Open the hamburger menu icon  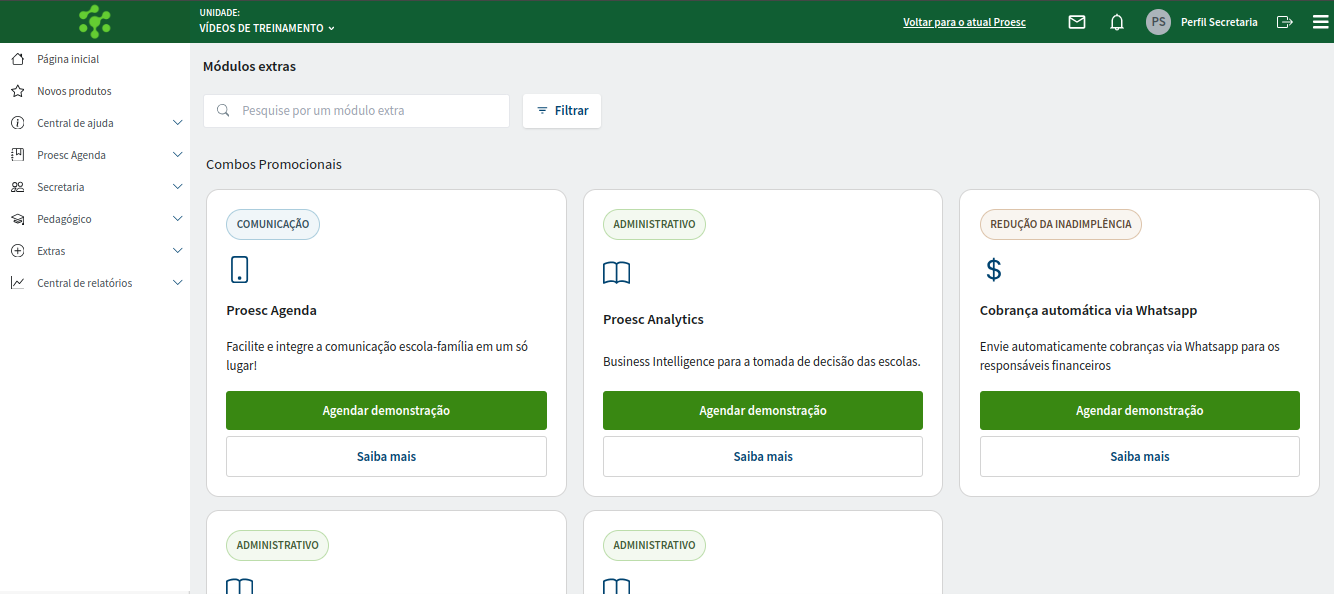point(1320,22)
